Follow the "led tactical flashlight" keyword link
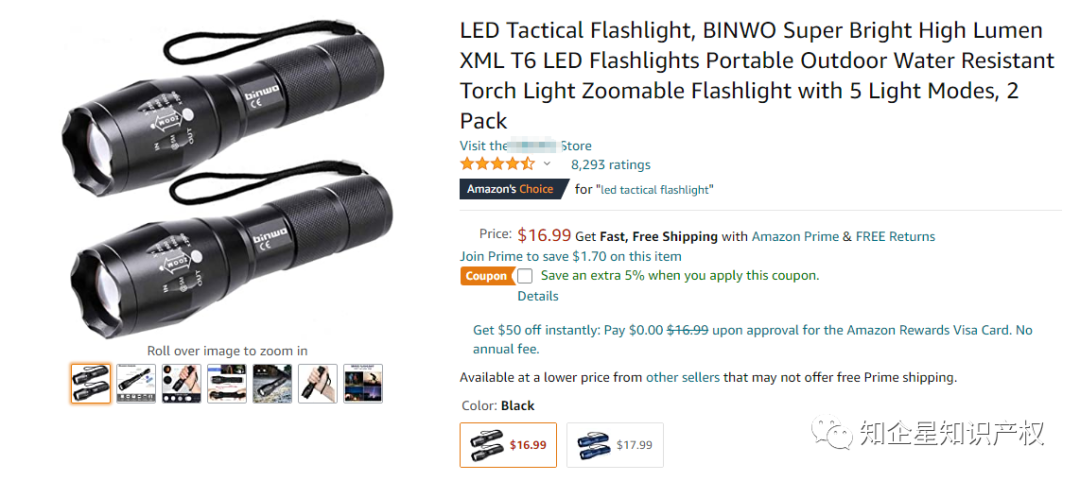 click(656, 190)
